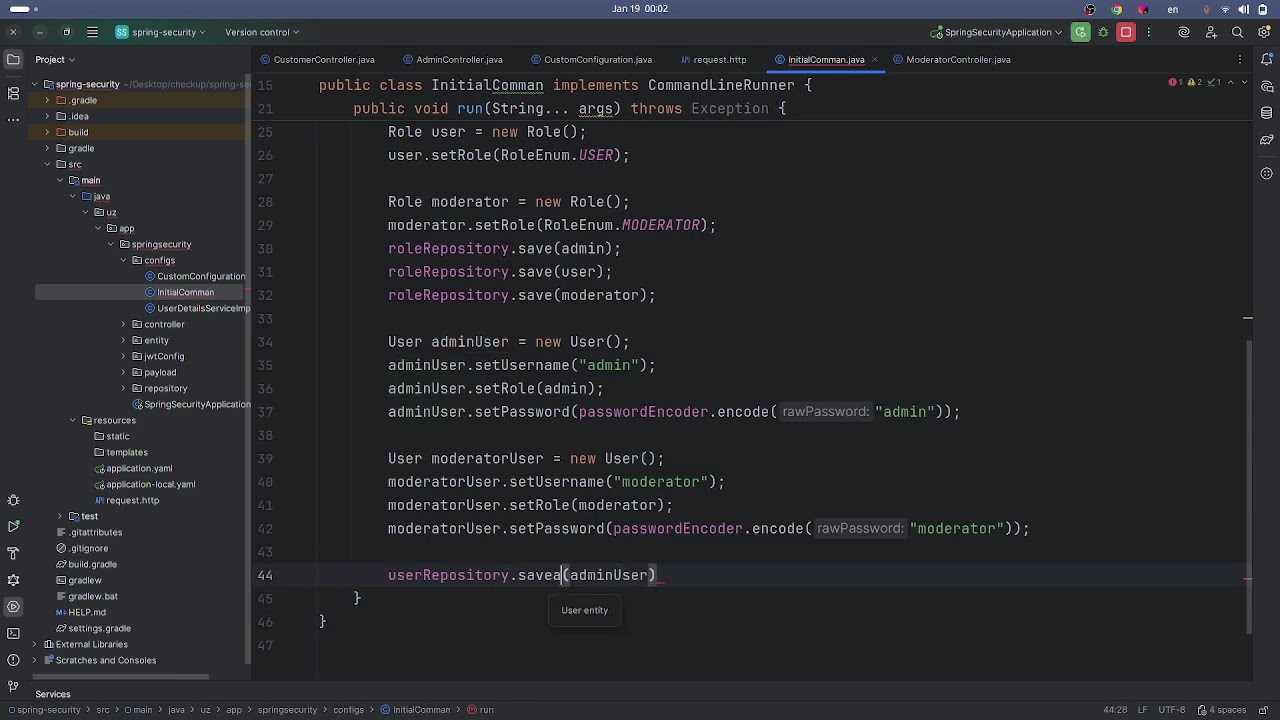
Task: Open the Notifications bell panel
Action: [1266, 60]
